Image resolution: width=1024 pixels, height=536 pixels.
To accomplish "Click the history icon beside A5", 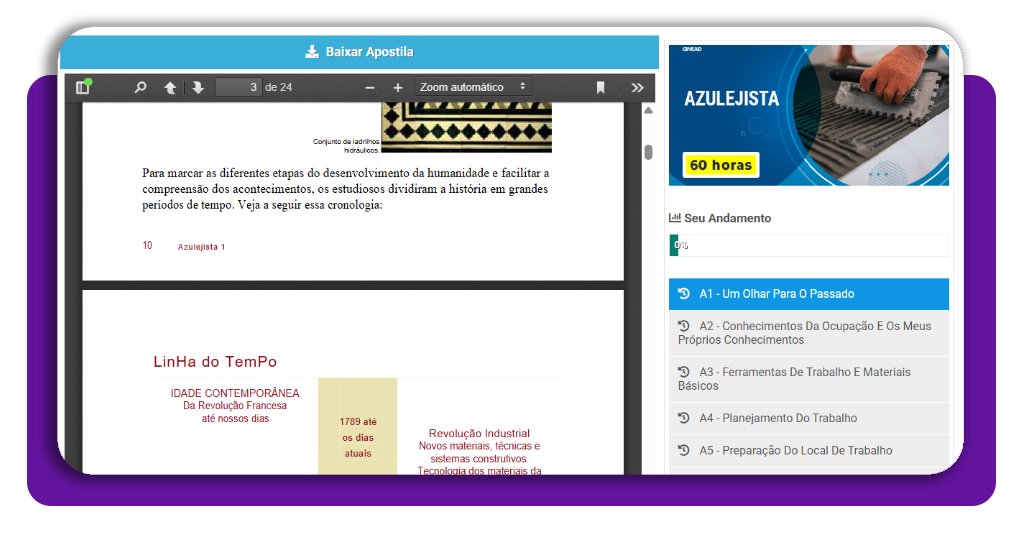I will click(684, 450).
